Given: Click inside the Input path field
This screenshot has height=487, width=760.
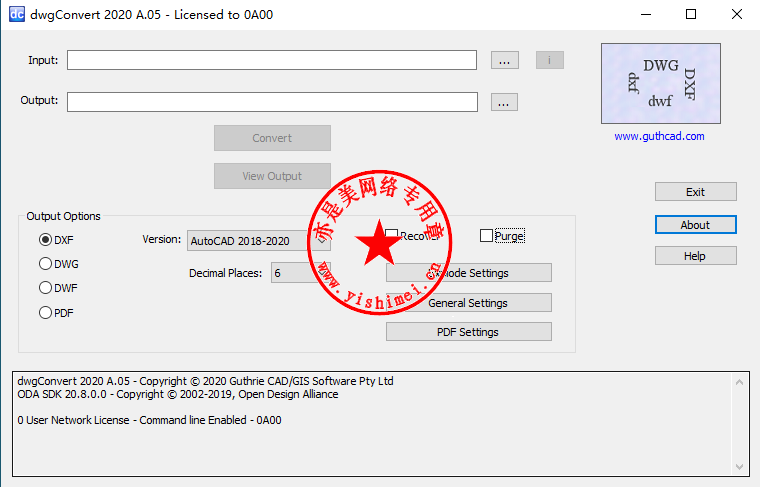Looking at the screenshot, I should coord(272,61).
